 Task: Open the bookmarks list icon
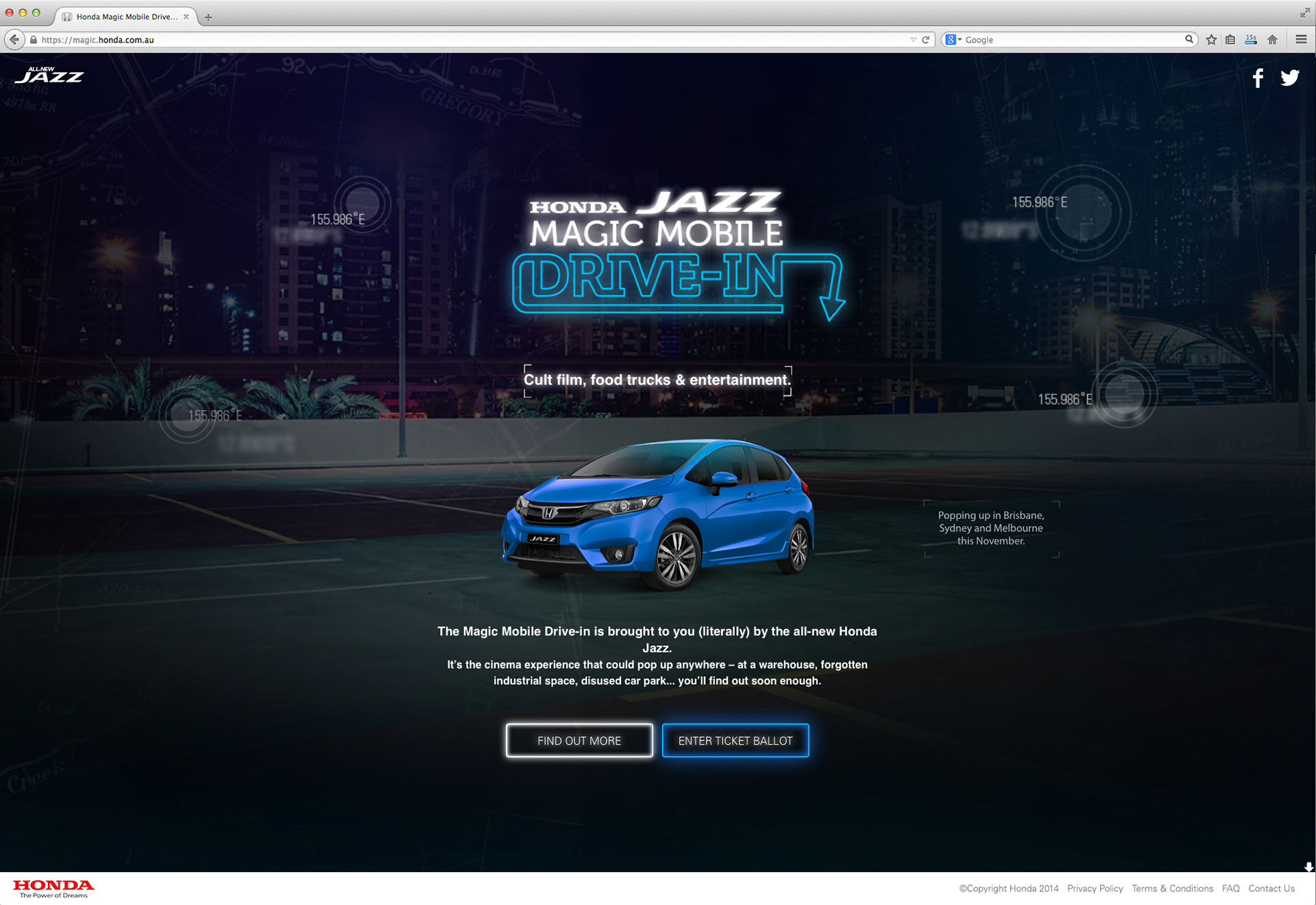click(1230, 40)
